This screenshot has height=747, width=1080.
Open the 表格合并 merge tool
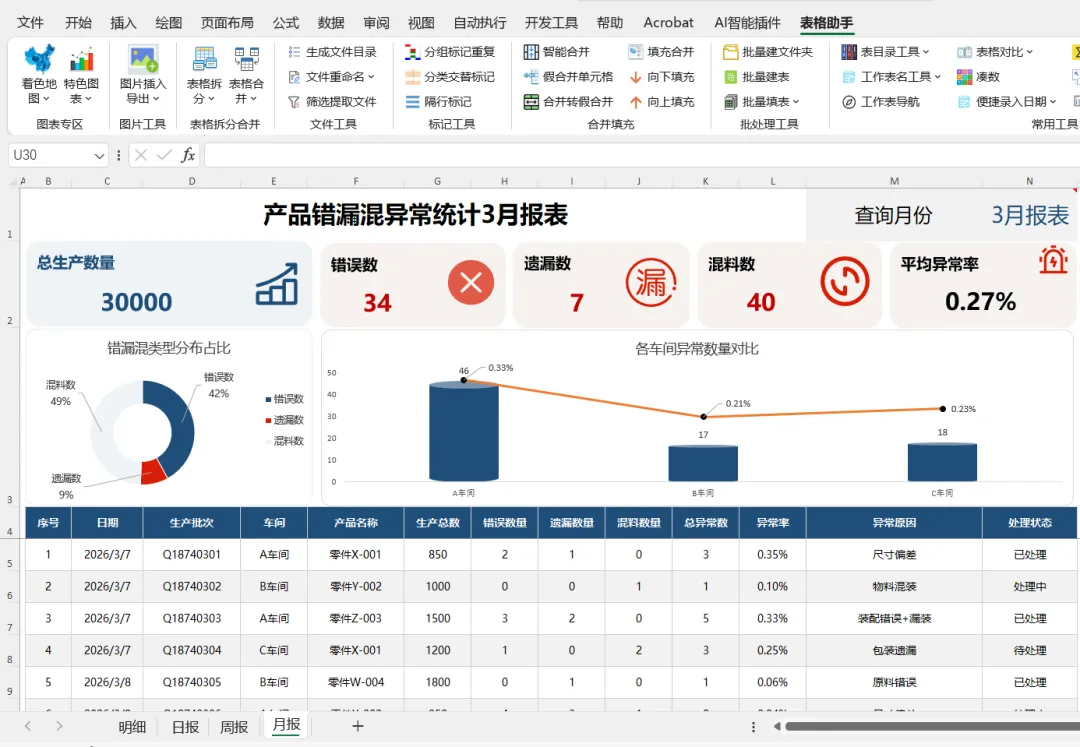point(246,74)
